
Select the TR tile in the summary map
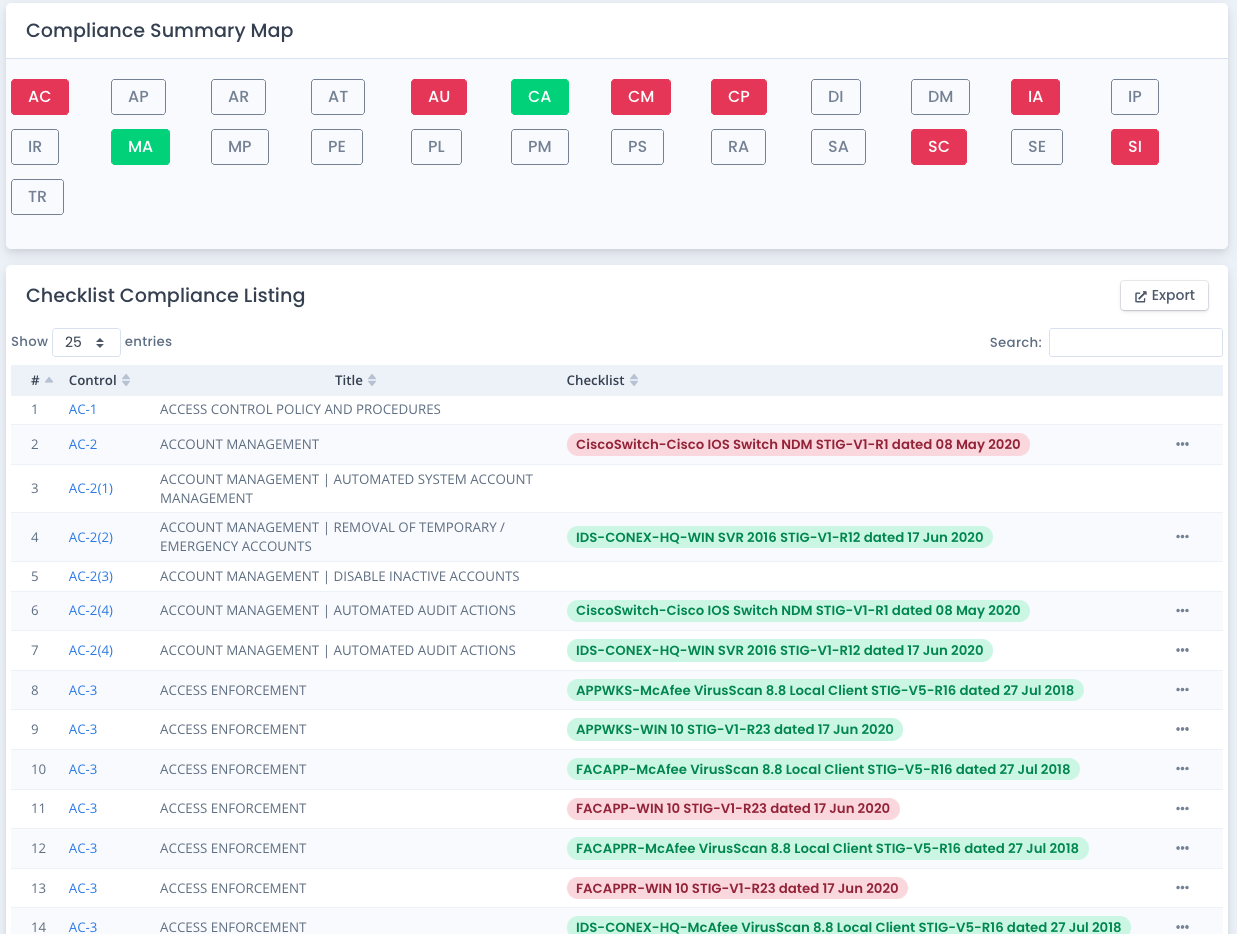[x=37, y=196]
